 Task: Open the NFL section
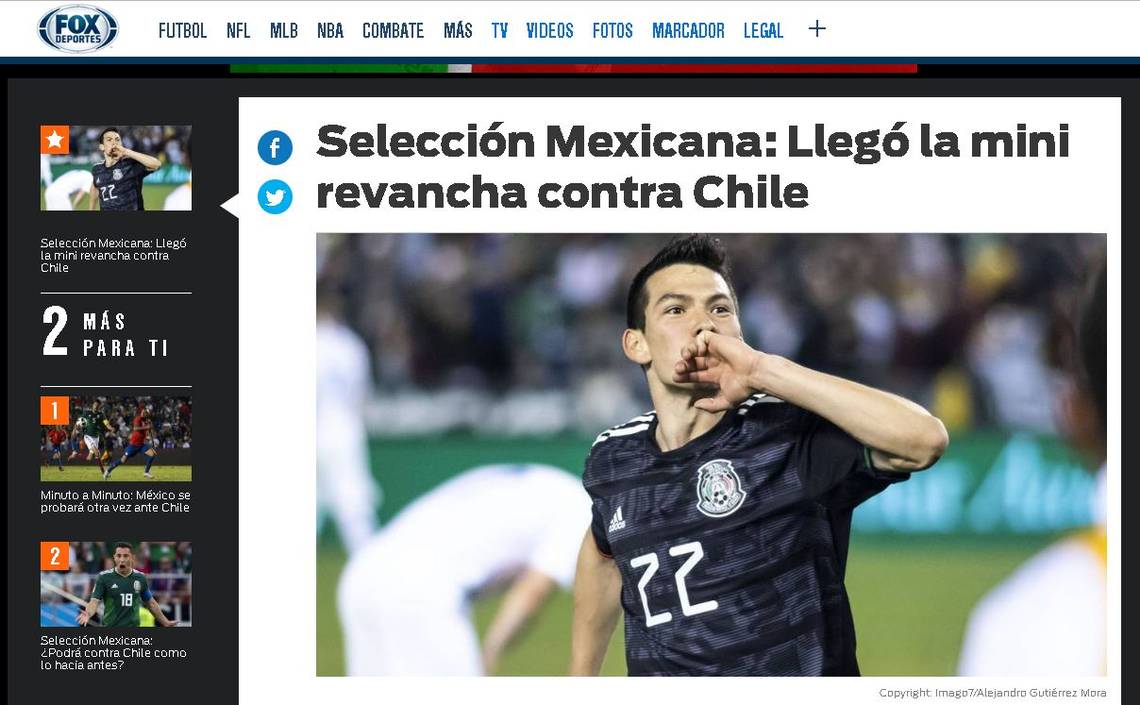pyautogui.click(x=238, y=31)
